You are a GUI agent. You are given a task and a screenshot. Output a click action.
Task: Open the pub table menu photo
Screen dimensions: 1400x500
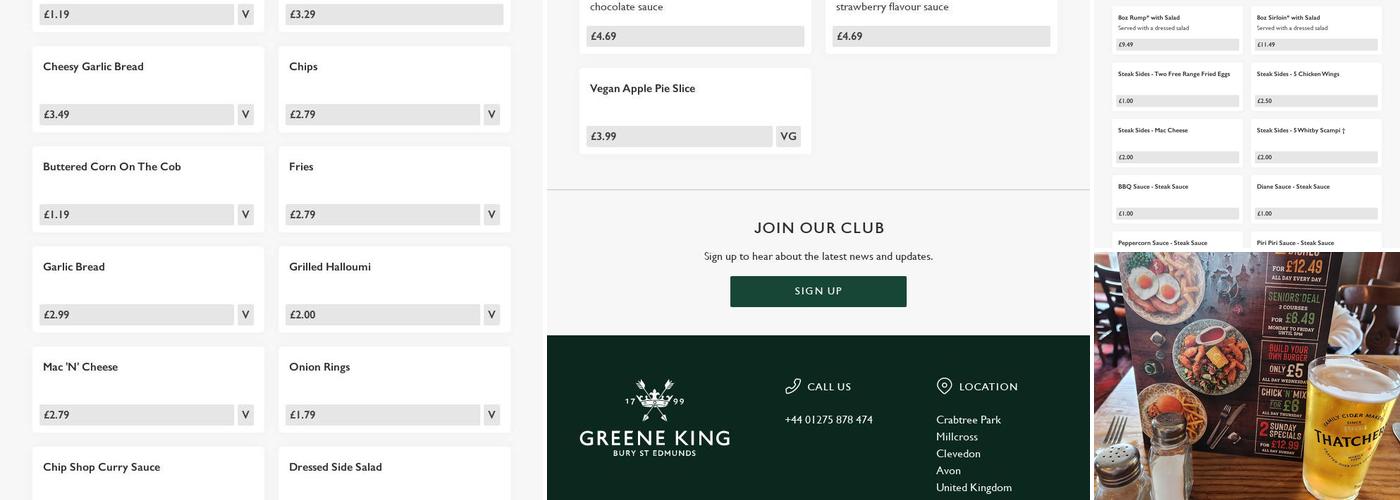tap(1246, 376)
